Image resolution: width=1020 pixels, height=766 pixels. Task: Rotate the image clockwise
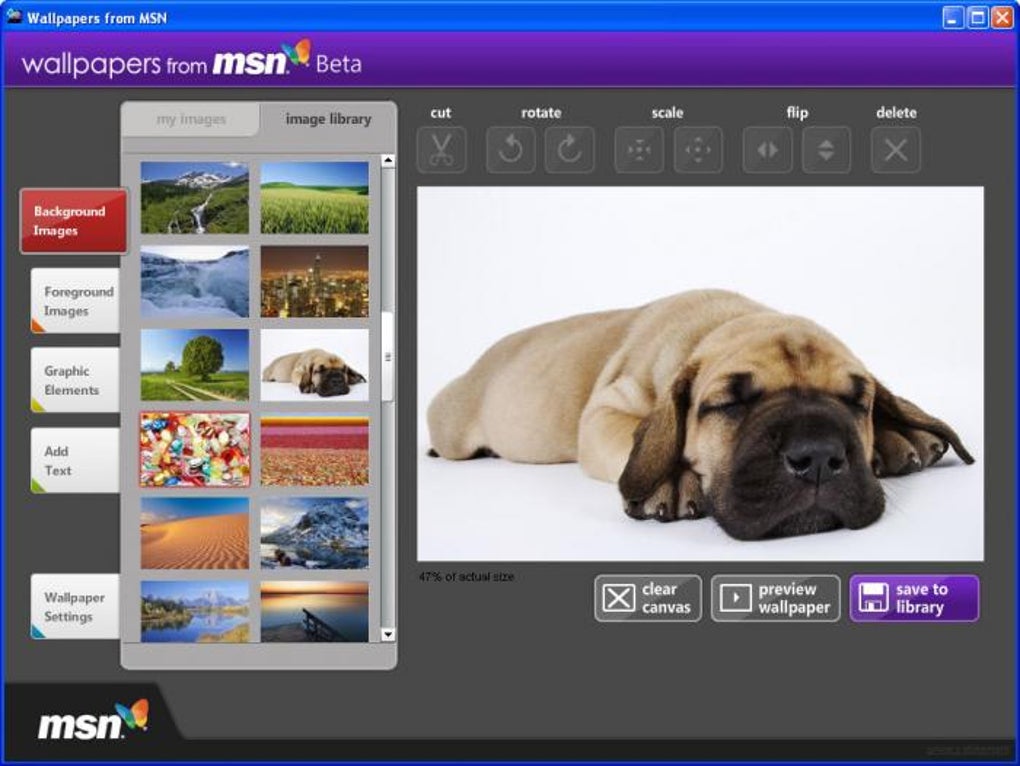click(x=569, y=150)
